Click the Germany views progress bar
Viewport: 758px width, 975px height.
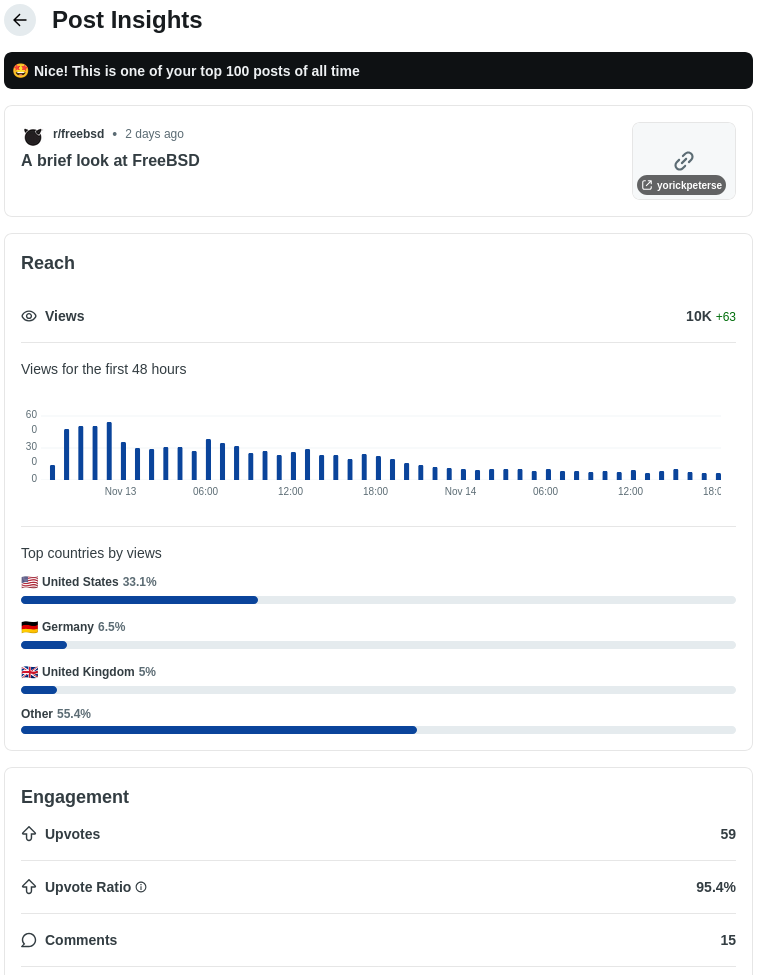click(378, 645)
